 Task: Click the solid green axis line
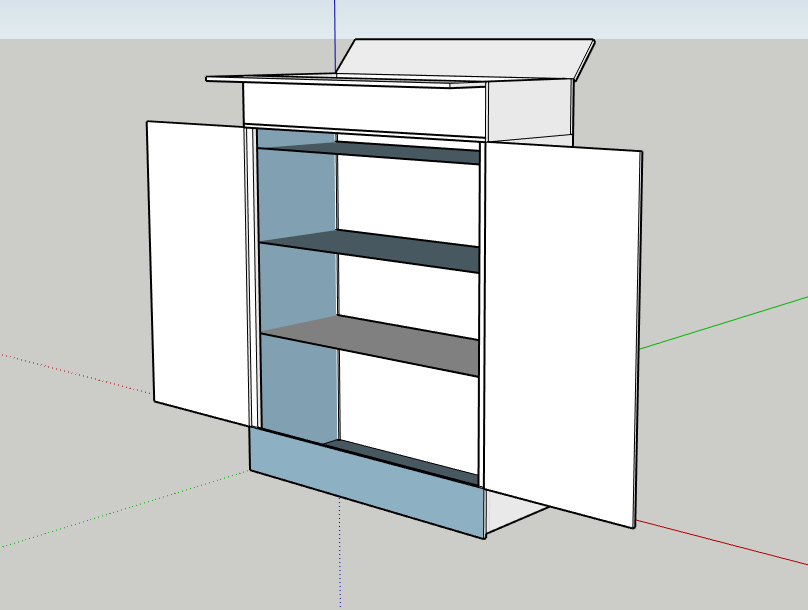click(x=720, y=323)
